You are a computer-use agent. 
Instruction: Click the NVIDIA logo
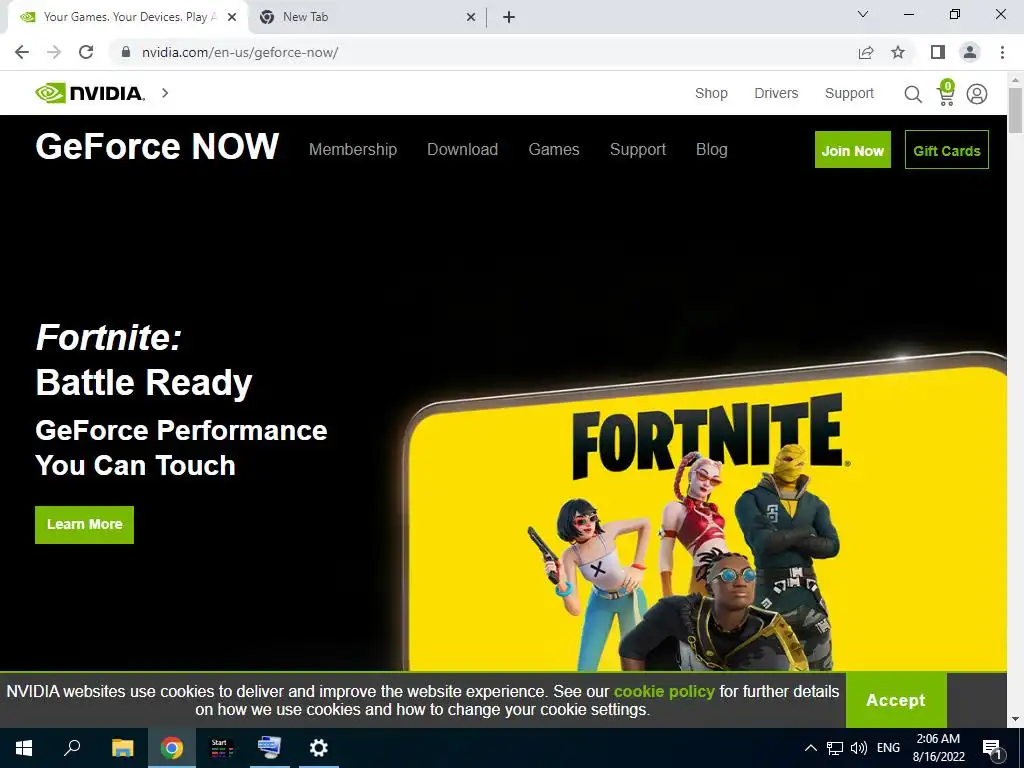(90, 93)
